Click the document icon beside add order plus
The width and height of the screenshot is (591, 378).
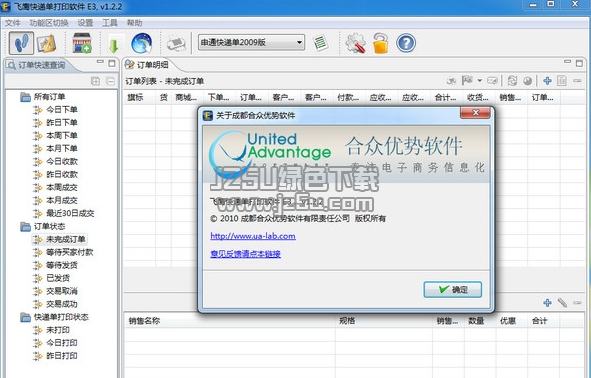tap(562, 81)
